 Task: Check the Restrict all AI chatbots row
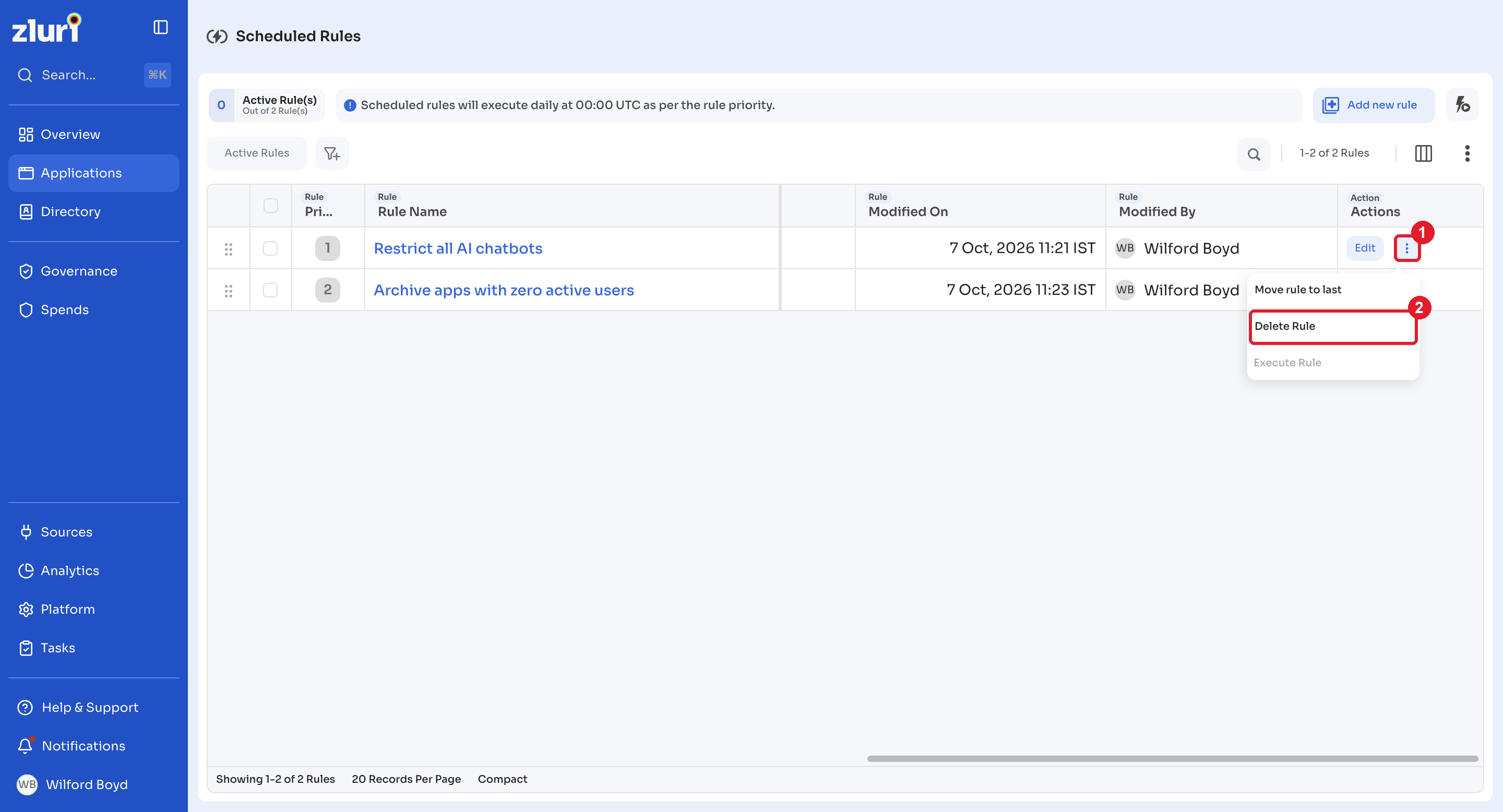pyautogui.click(x=270, y=248)
